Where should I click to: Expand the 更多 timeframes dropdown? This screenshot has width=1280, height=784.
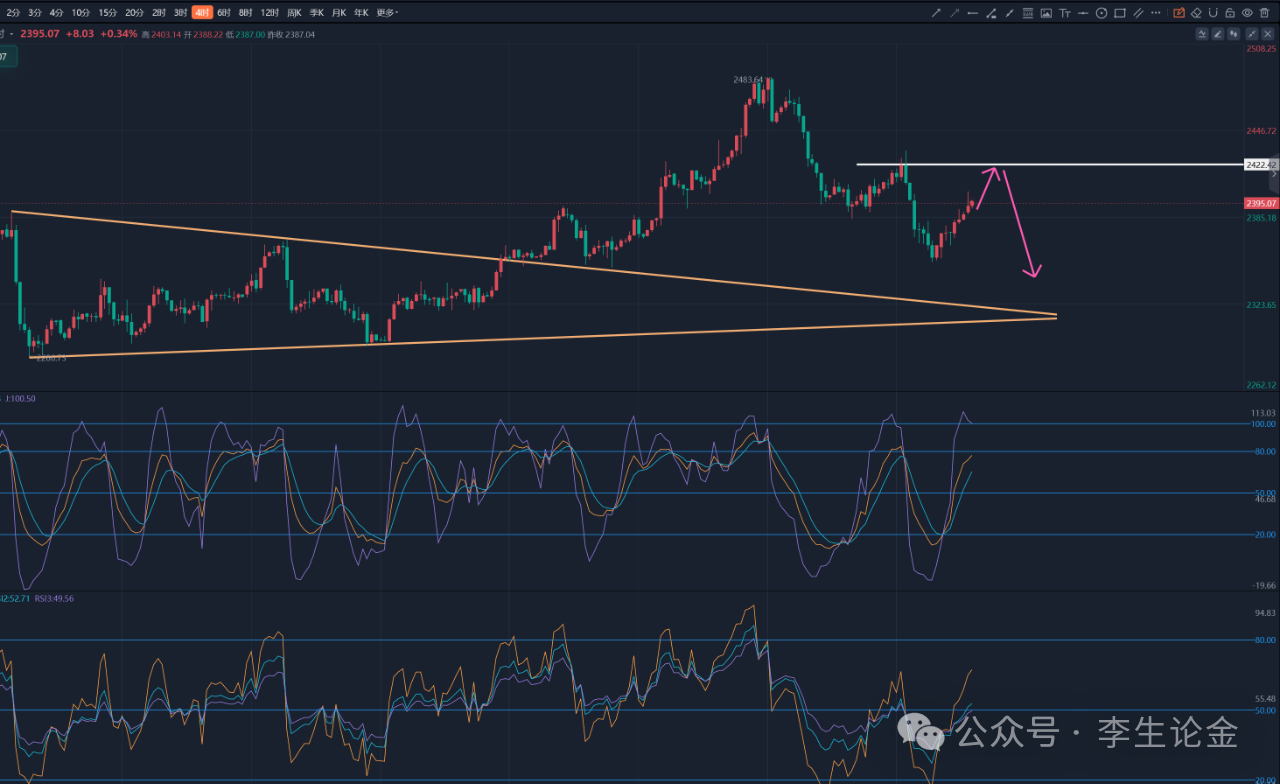click(x=387, y=13)
